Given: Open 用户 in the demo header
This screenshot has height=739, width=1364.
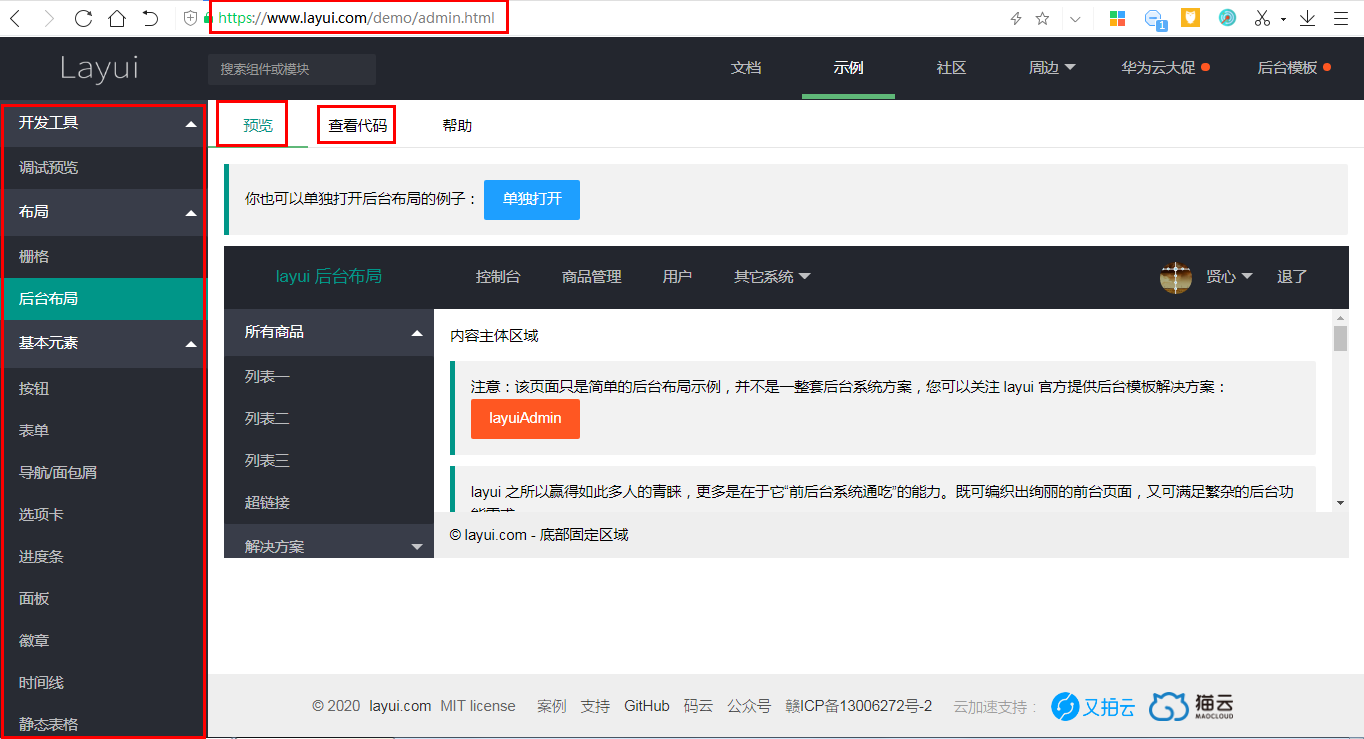Looking at the screenshot, I should click(x=677, y=277).
